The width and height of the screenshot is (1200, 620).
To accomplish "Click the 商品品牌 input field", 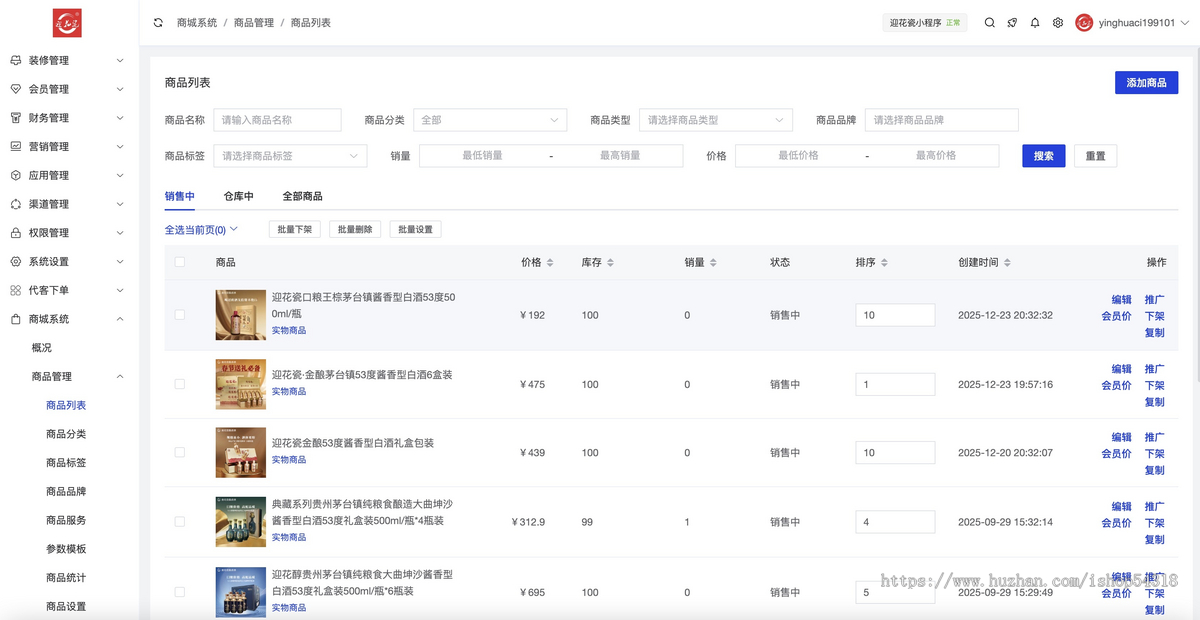I will click(x=941, y=120).
